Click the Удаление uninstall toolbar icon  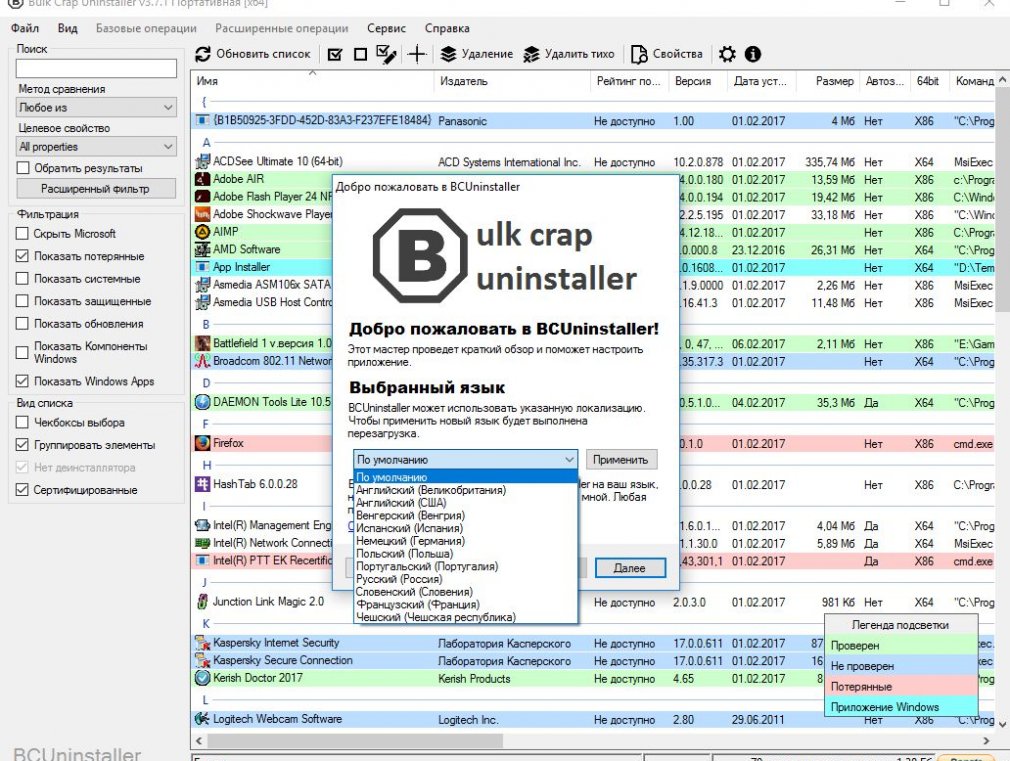point(449,54)
